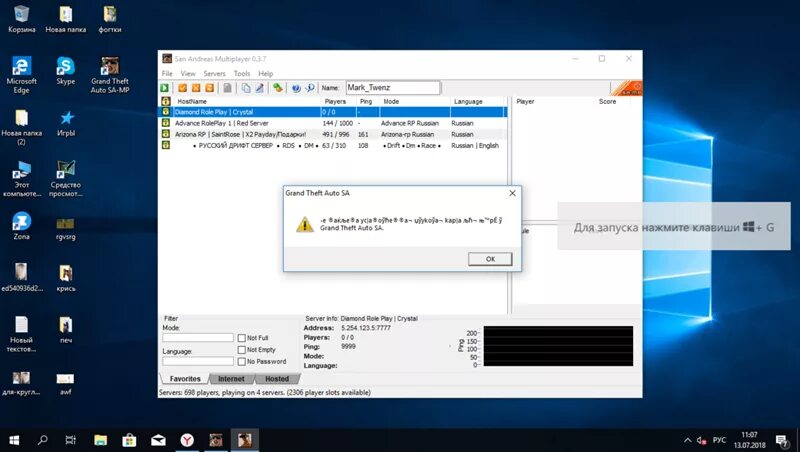Click the Name field containing Mark_Twenz
This screenshot has width=800, height=452.
tap(393, 88)
